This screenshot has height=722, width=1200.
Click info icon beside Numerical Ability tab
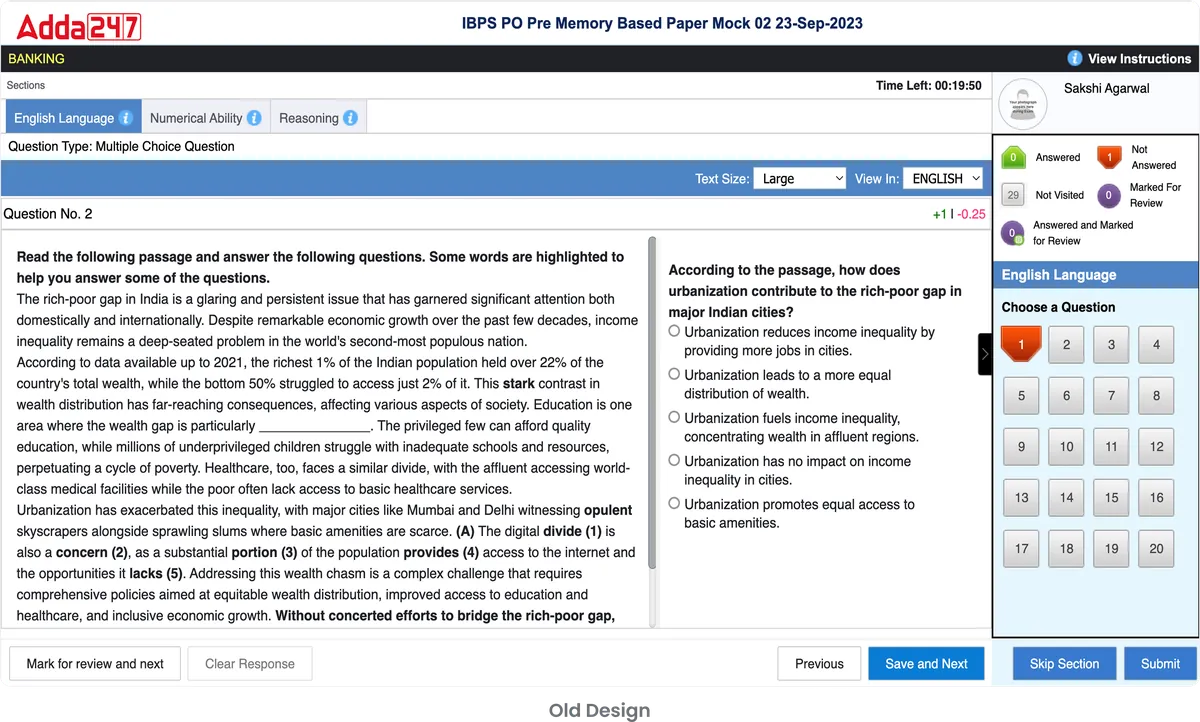(254, 118)
